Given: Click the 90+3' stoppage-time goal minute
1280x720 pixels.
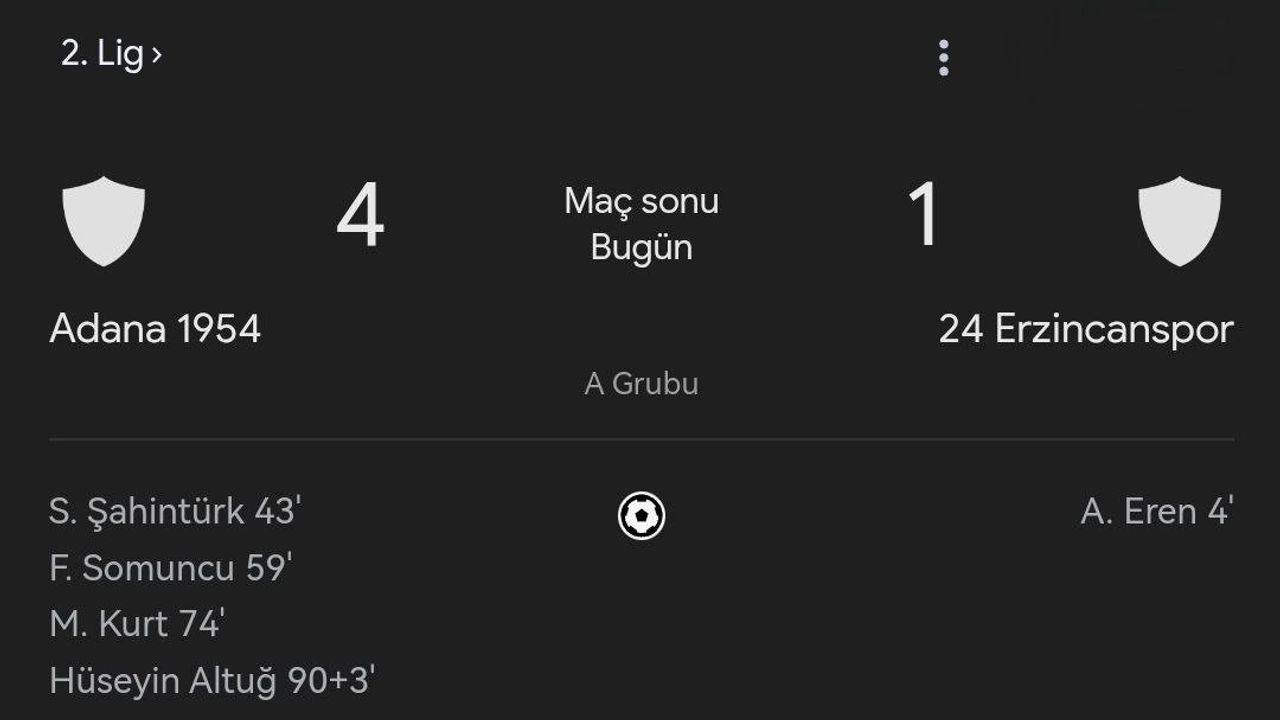Looking at the screenshot, I should click(x=331, y=681).
